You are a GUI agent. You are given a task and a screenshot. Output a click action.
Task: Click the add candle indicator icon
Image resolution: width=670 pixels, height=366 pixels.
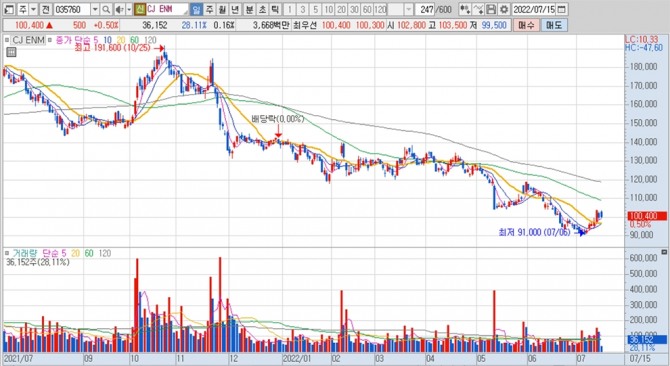pyautogui.click(x=465, y=9)
